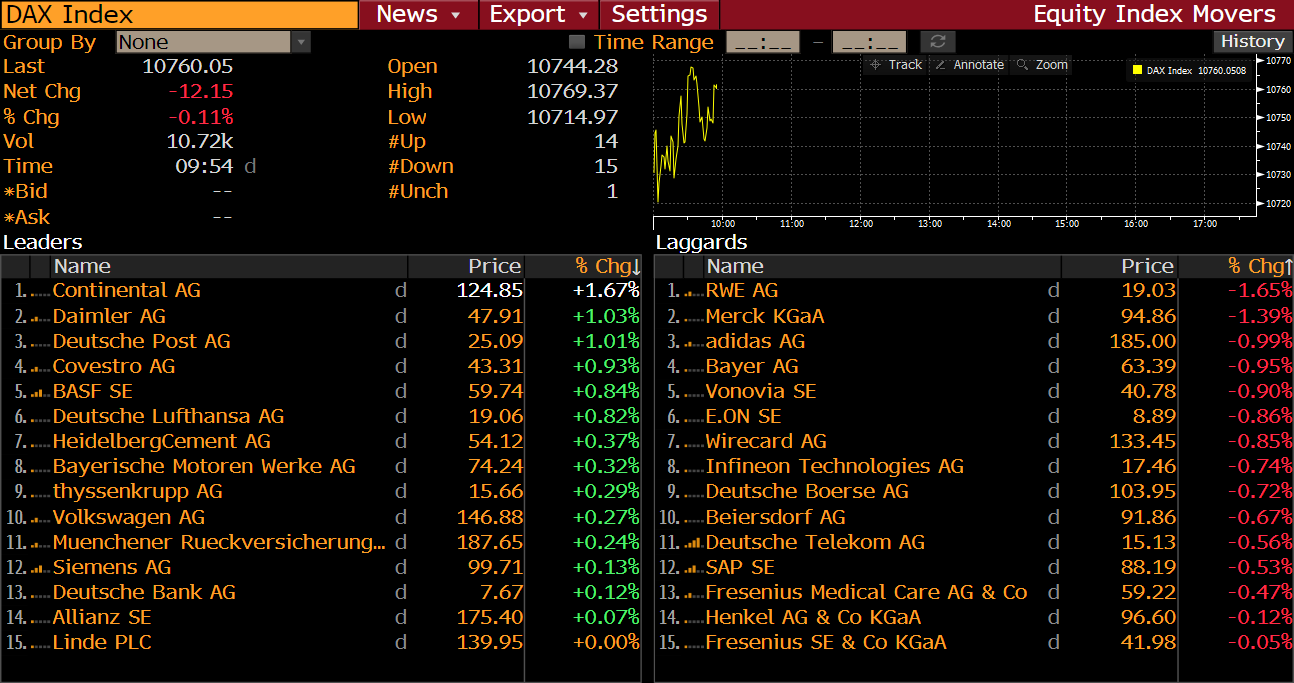The height and width of the screenshot is (683, 1294).
Task: Click the refresh arrows icon beside Time Range
Action: tap(937, 41)
